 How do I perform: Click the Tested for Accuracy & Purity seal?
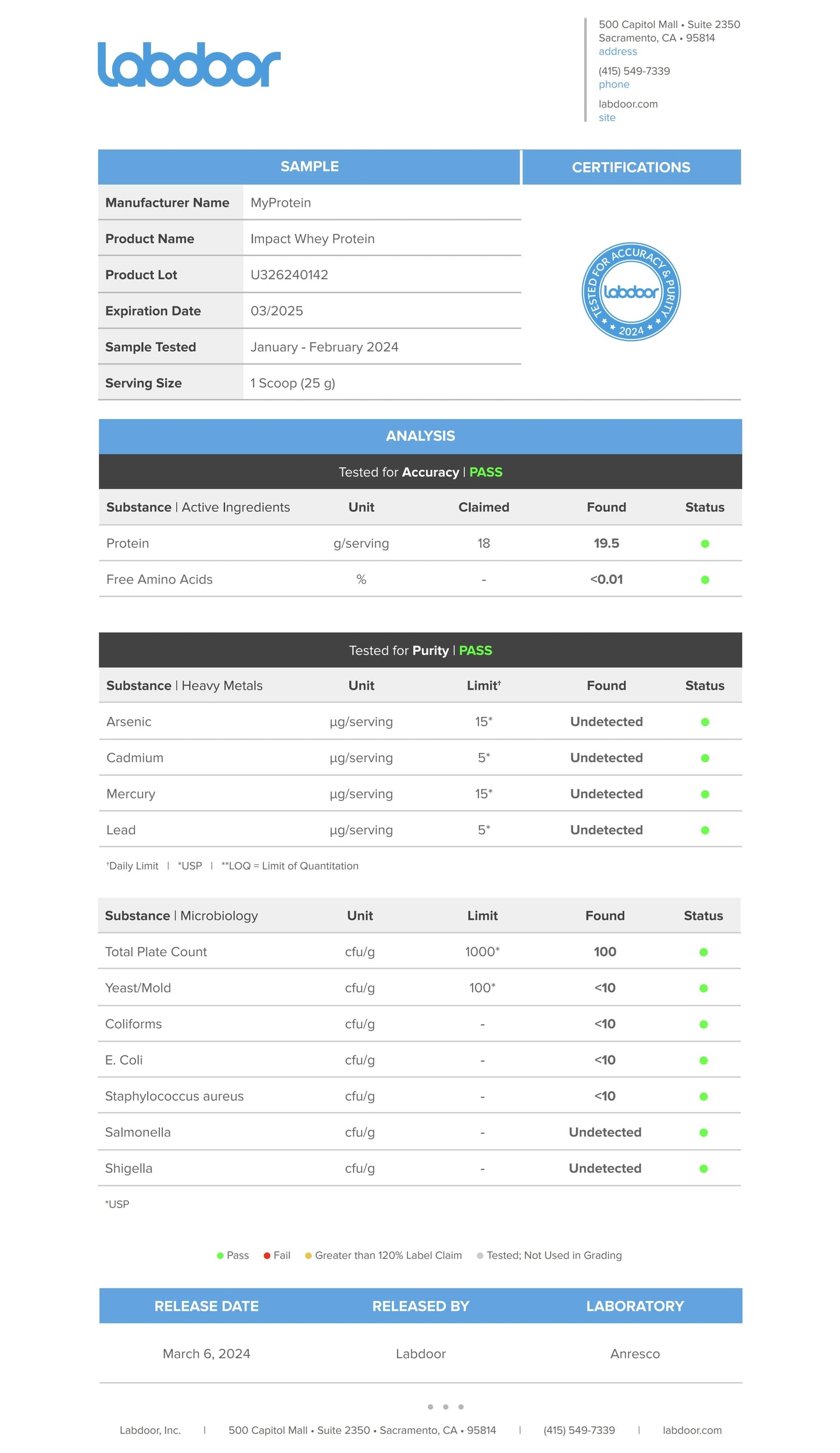coord(631,291)
